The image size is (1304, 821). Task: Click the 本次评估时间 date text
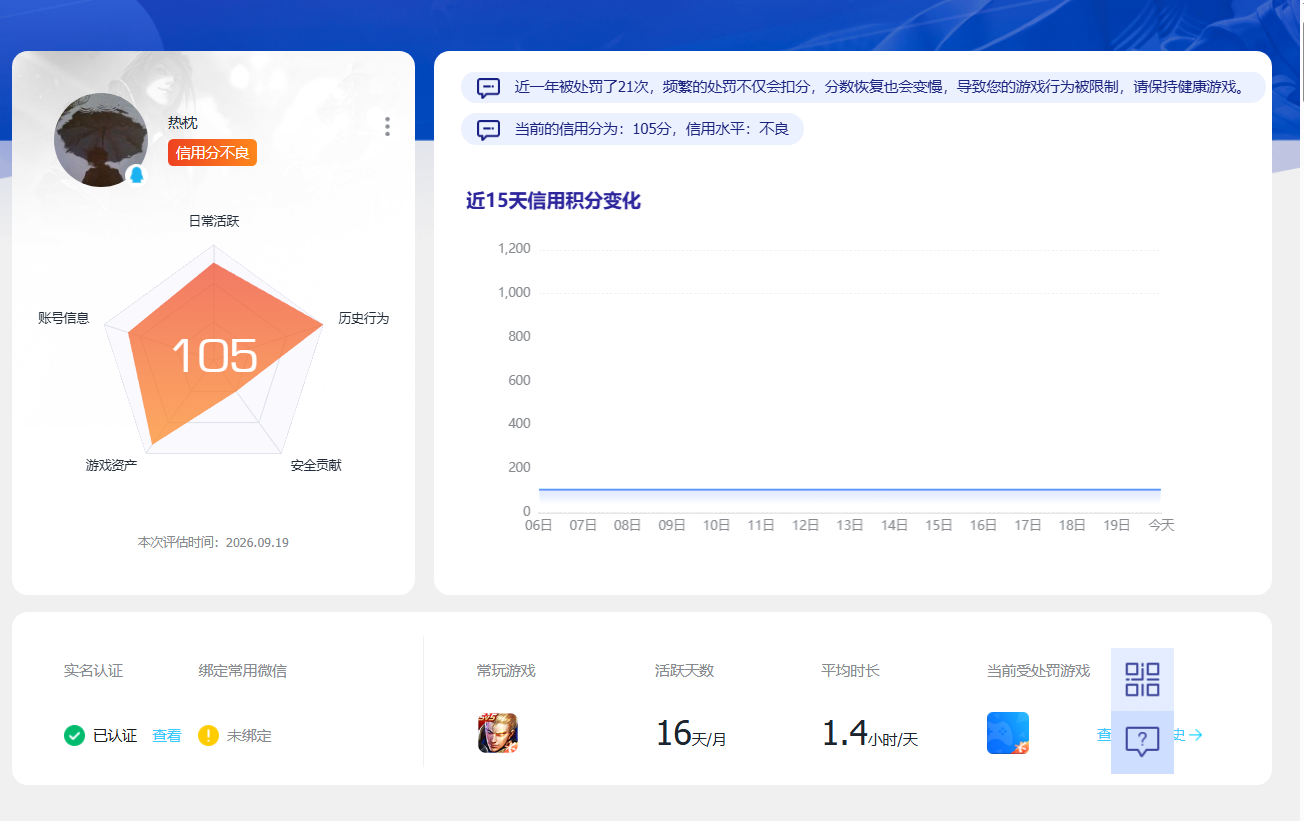tap(213, 542)
